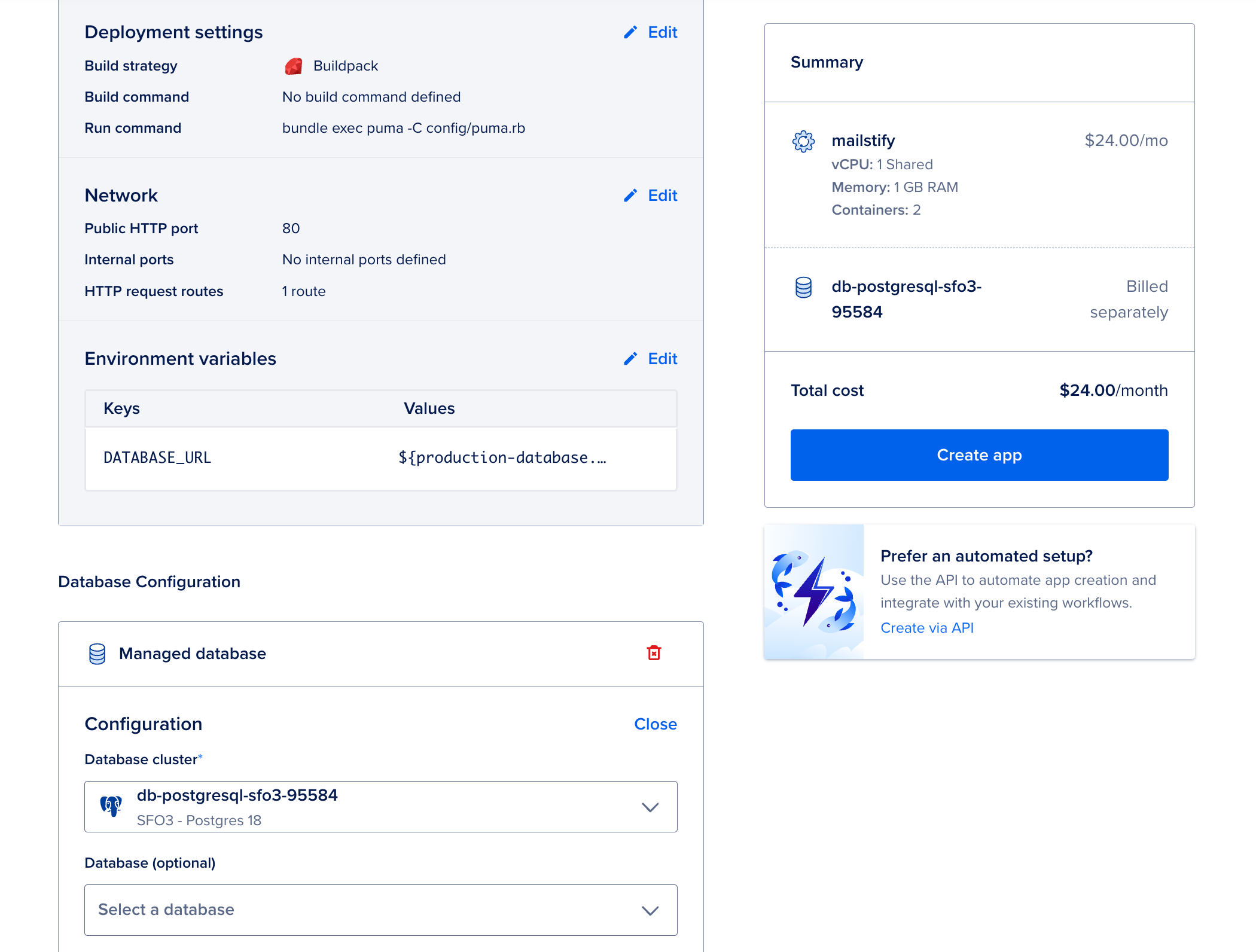Screen dimensions: 1256x952
Task: Remove the managed database using the red trash icon
Action: (654, 654)
